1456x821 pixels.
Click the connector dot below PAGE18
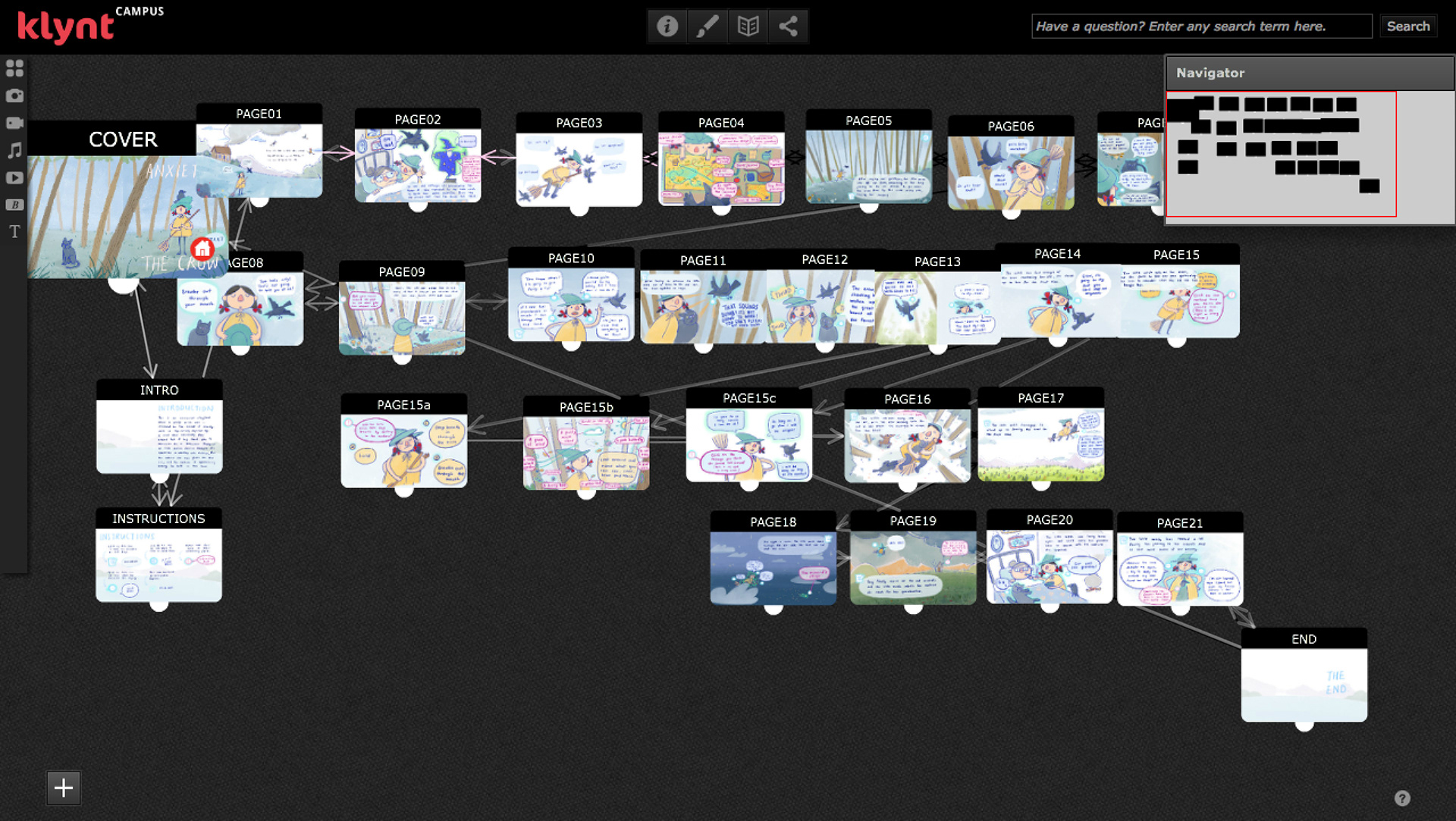pos(773,608)
